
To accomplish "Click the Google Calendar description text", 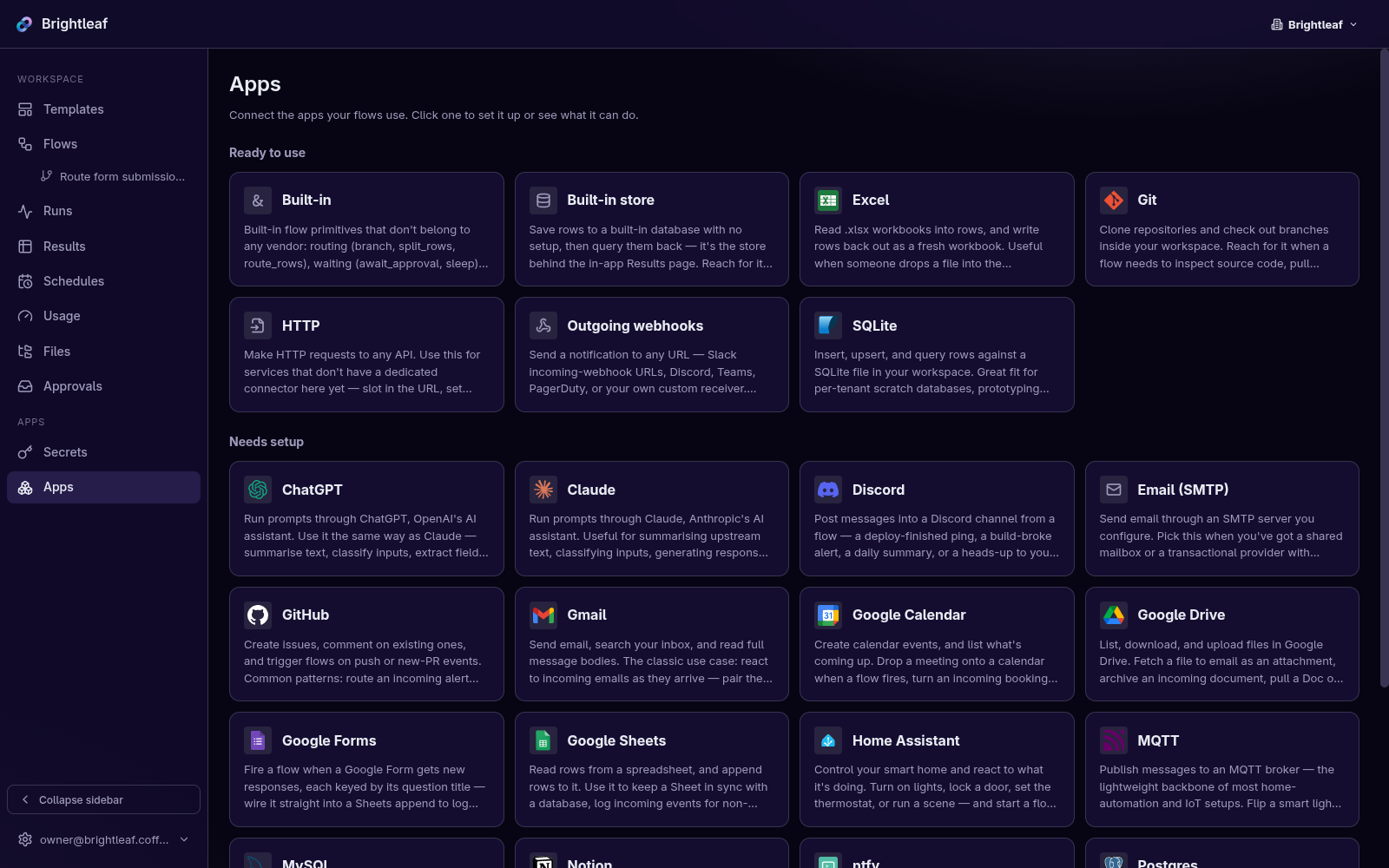I will tap(936, 661).
